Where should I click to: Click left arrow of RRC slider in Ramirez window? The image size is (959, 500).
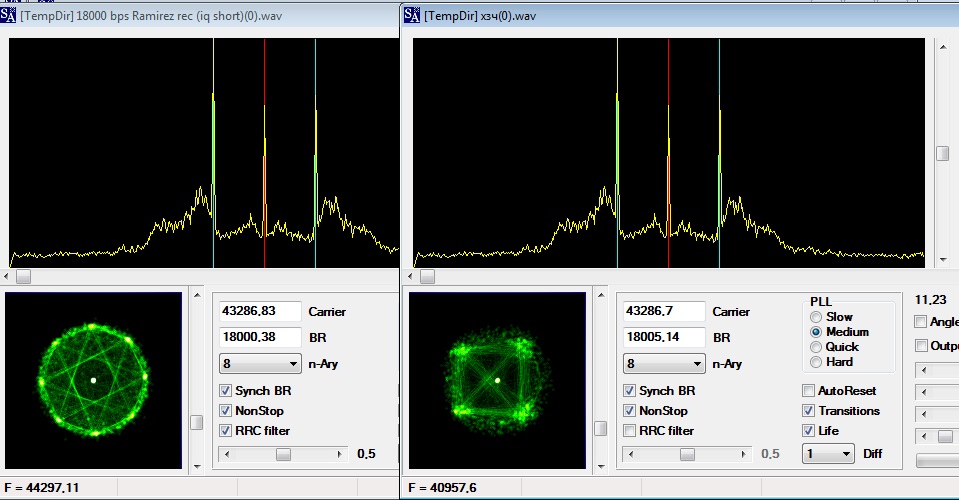point(227,454)
